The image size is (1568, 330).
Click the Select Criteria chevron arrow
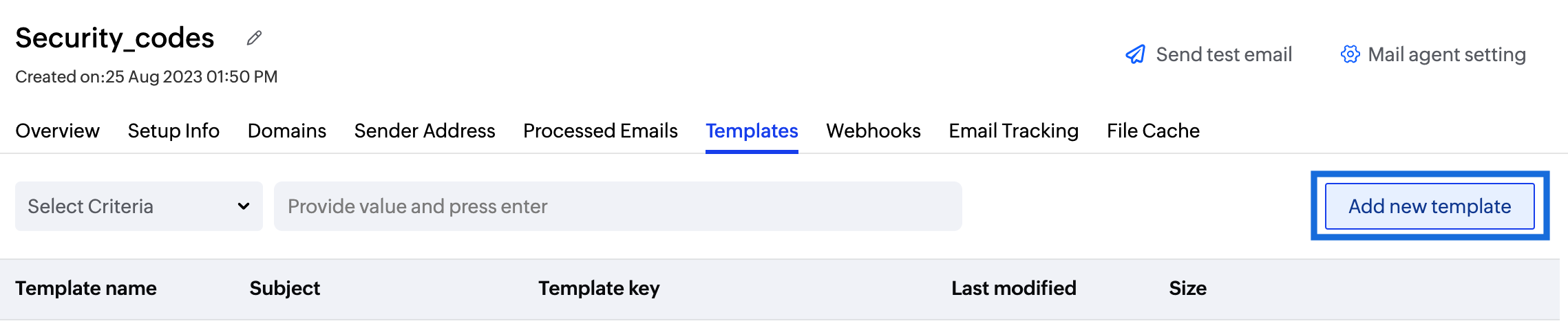pos(244,206)
